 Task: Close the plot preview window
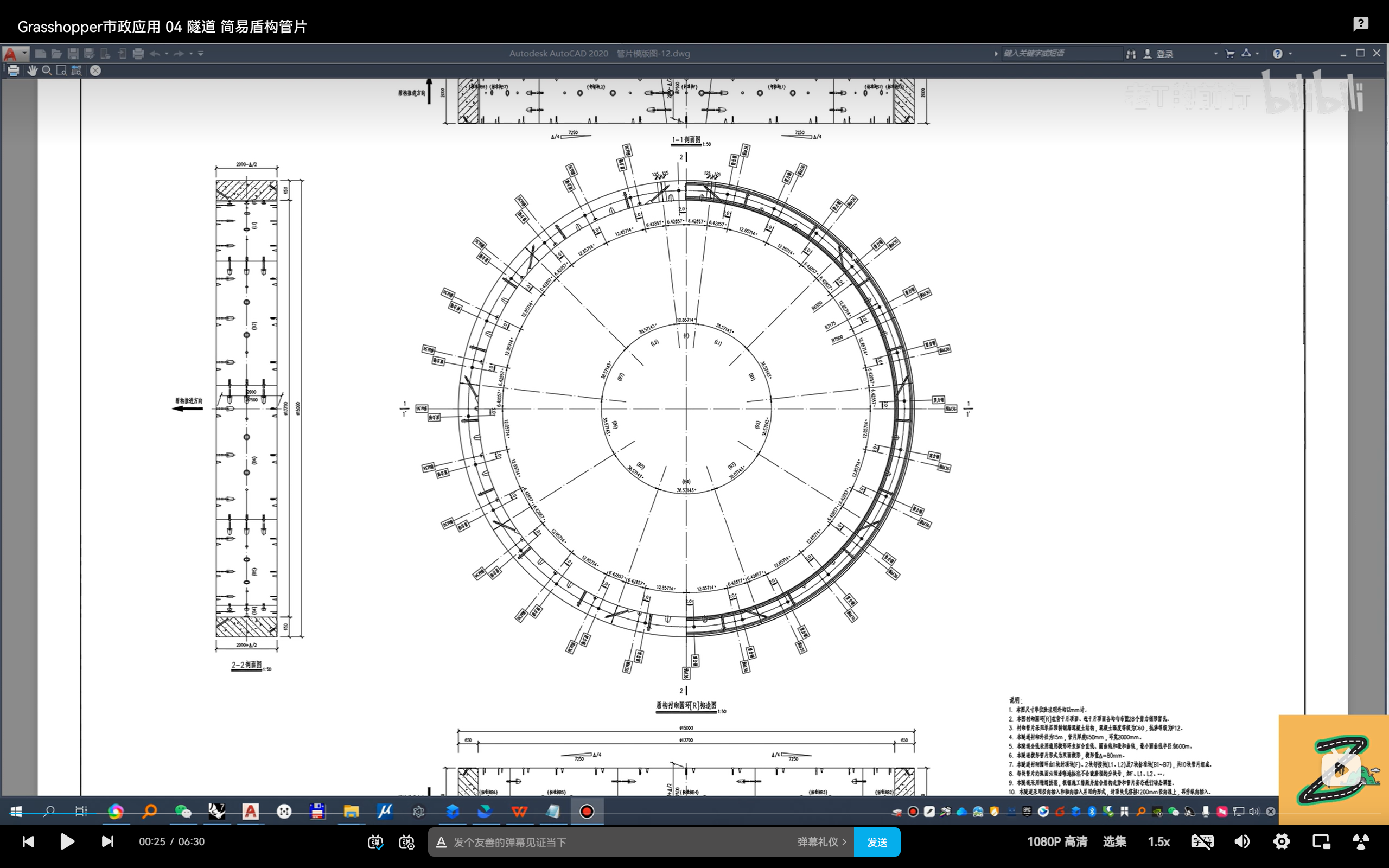[x=95, y=71]
